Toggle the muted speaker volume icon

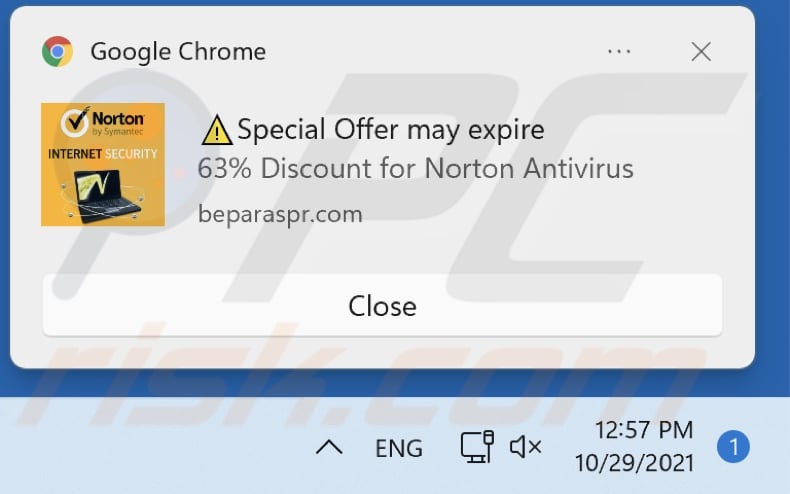[x=525, y=447]
